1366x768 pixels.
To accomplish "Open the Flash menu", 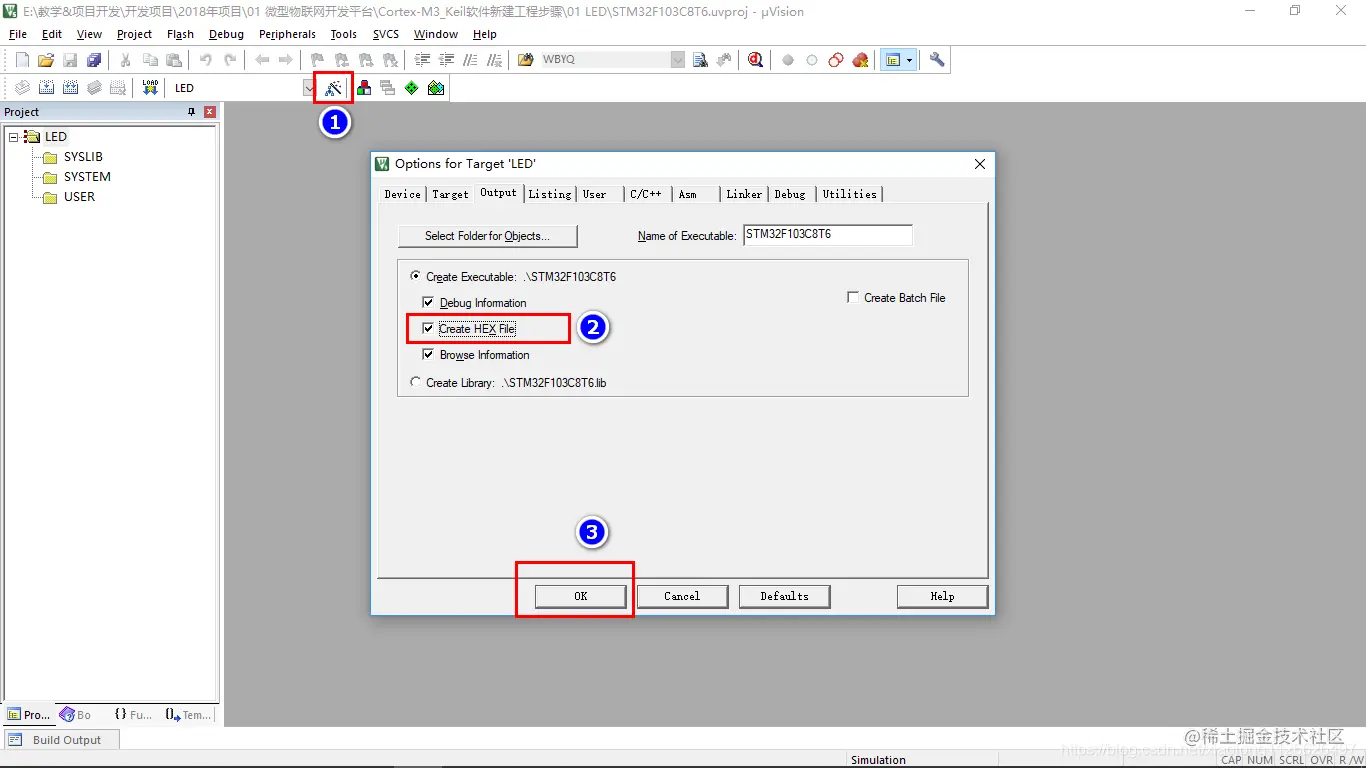I will [181, 34].
